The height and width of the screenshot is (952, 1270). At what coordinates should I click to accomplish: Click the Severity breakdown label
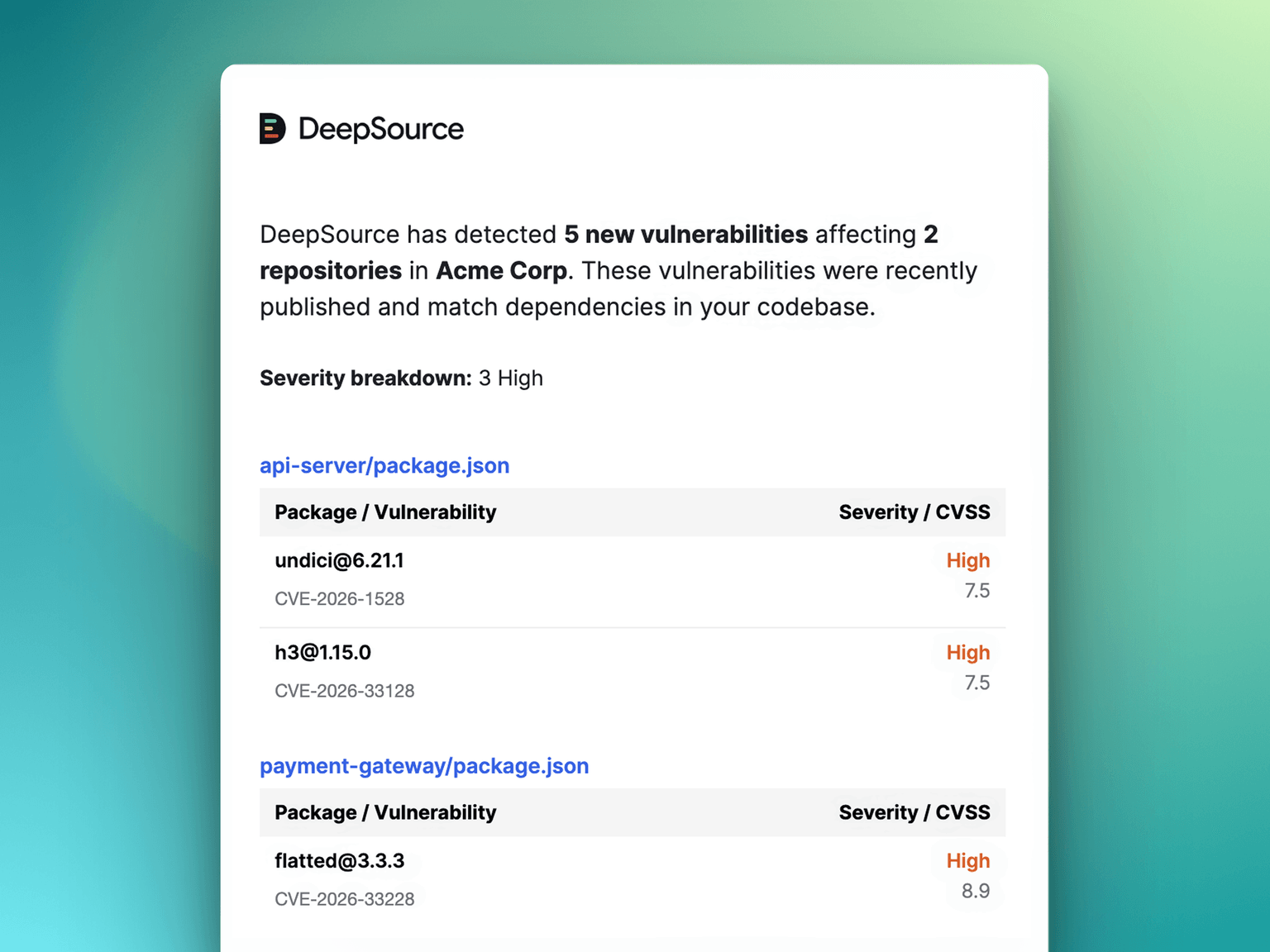(365, 378)
